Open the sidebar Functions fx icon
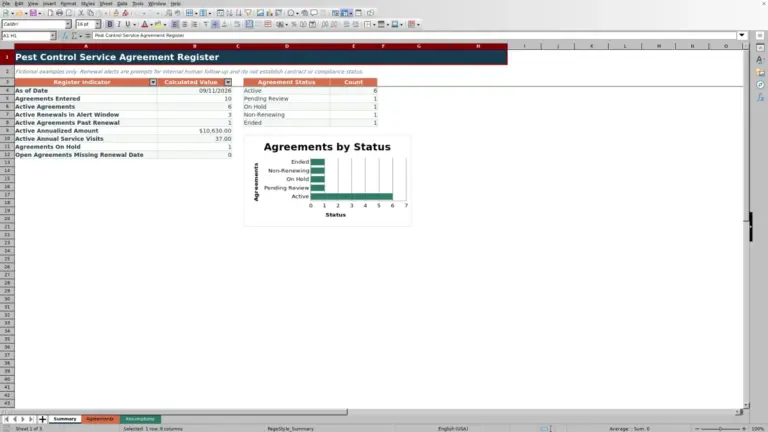768x432 pixels. tap(760, 97)
